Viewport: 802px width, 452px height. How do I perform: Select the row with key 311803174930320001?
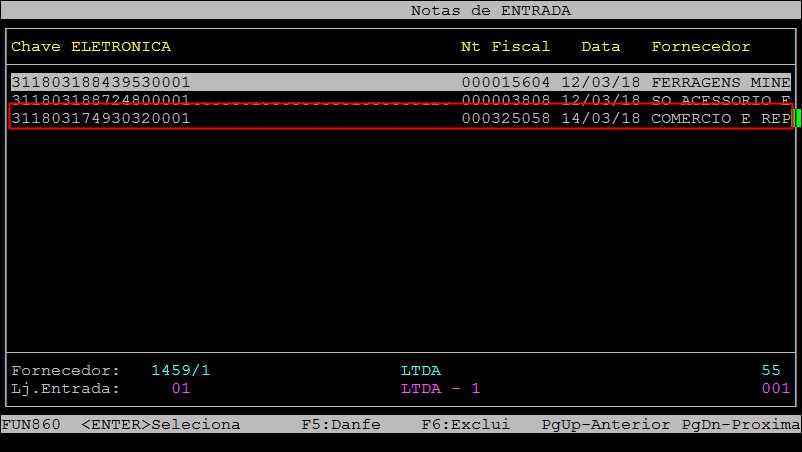[100, 119]
